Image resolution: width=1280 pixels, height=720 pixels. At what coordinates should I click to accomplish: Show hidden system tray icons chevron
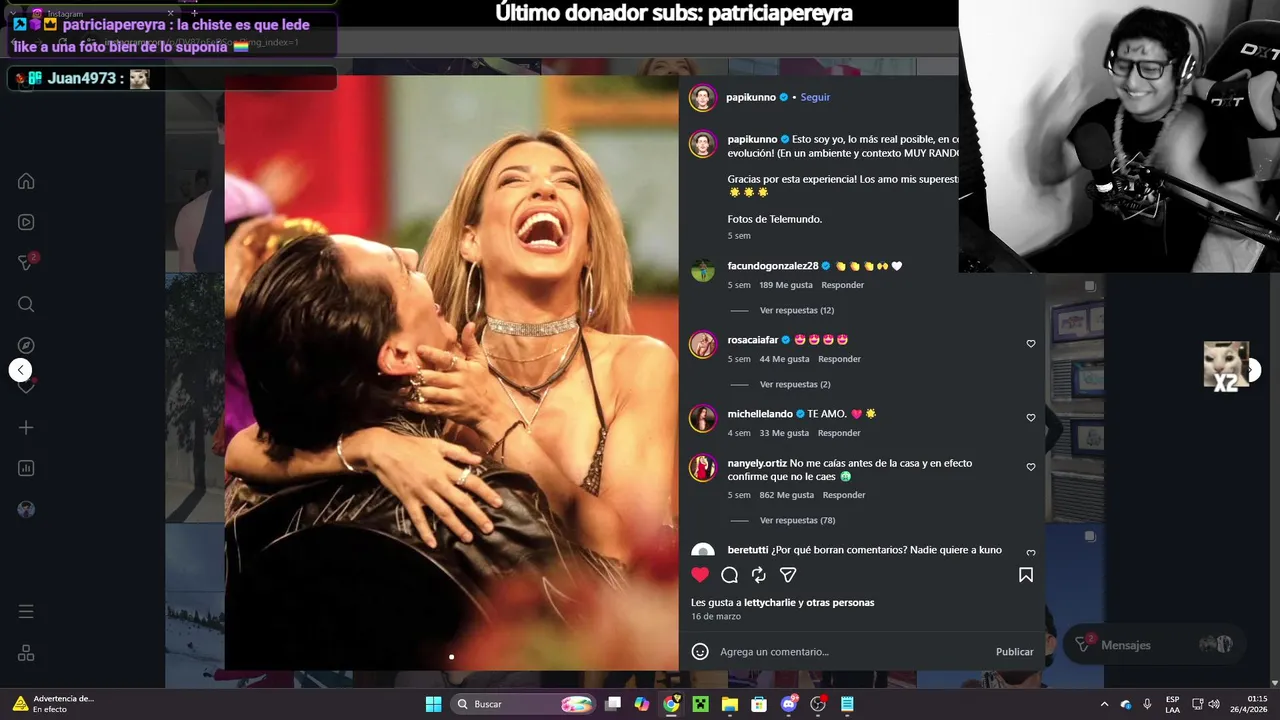(1104, 704)
